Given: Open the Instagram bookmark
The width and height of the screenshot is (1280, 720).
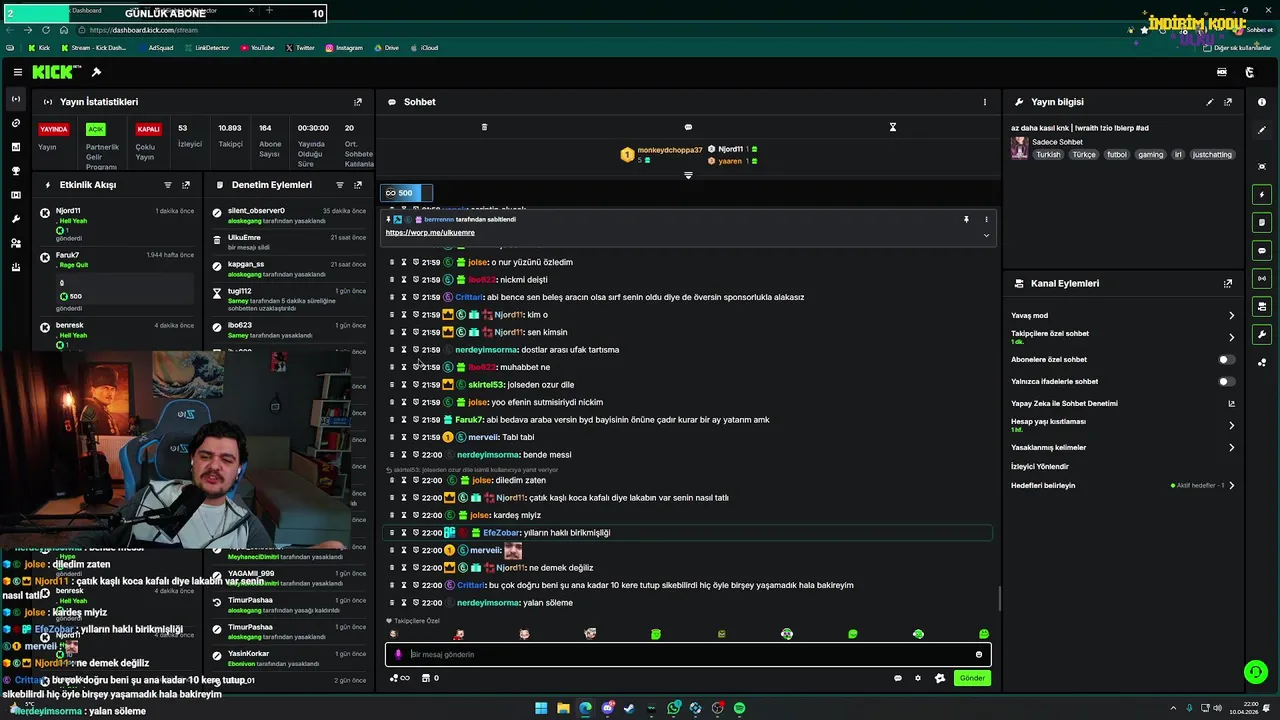Looking at the screenshot, I should coord(344,48).
